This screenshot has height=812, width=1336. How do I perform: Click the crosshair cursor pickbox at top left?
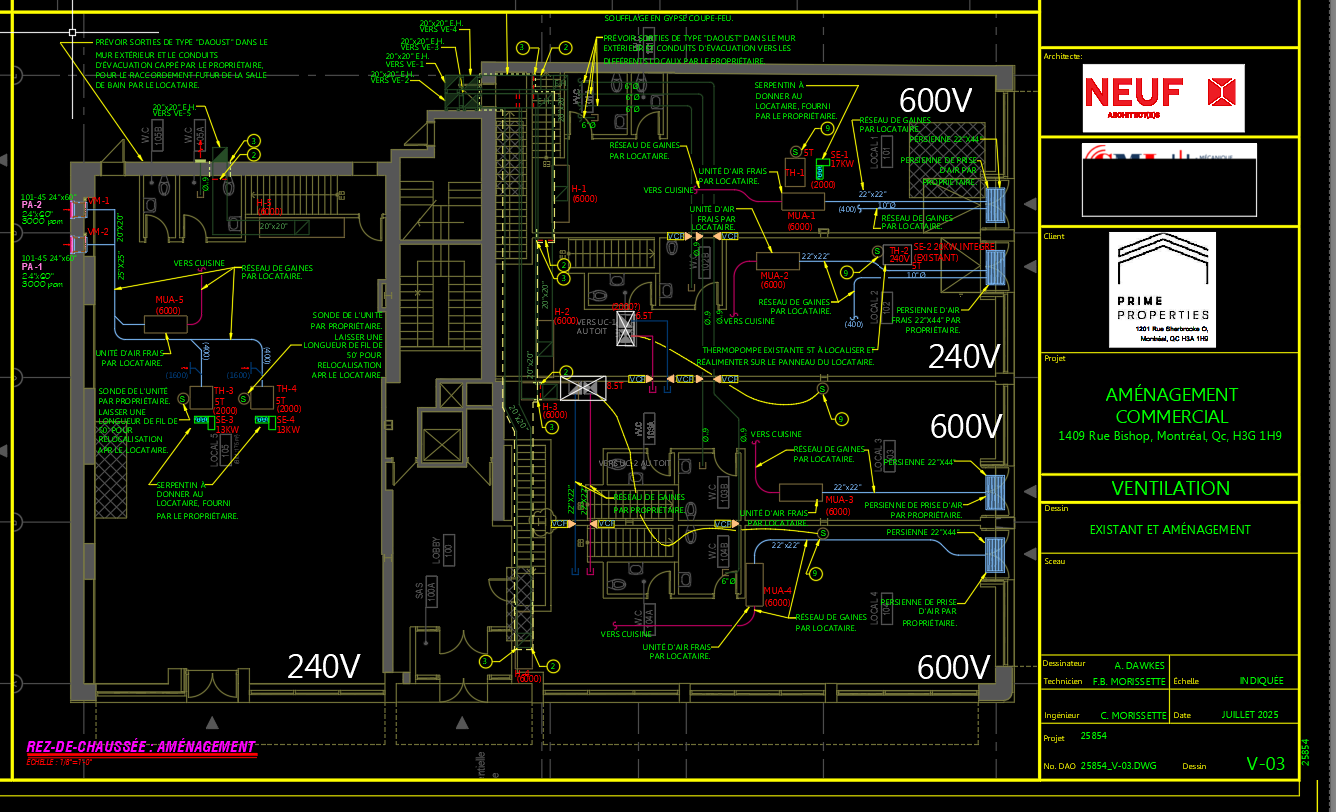pos(72,33)
